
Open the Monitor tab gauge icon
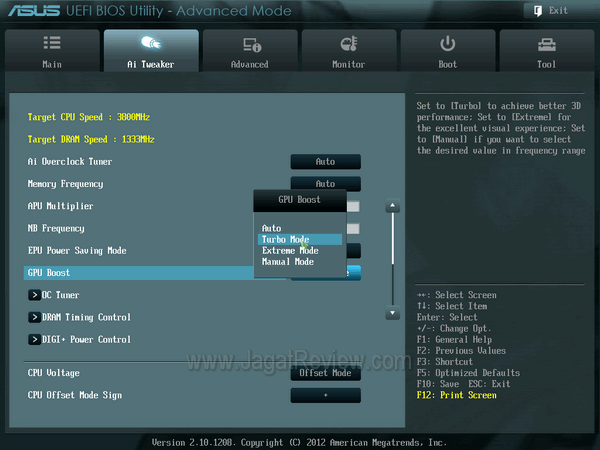pos(349,44)
